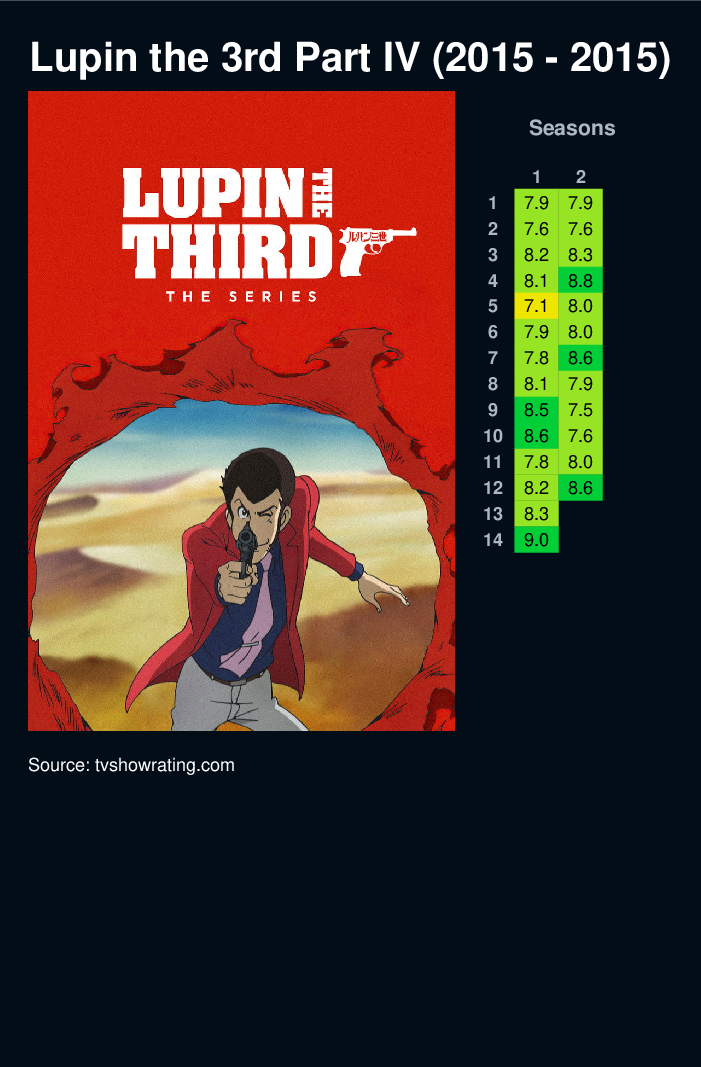Click season 1 episode 9 rating 8.5
Viewport: 701px width, 1067px height.
[x=536, y=410]
